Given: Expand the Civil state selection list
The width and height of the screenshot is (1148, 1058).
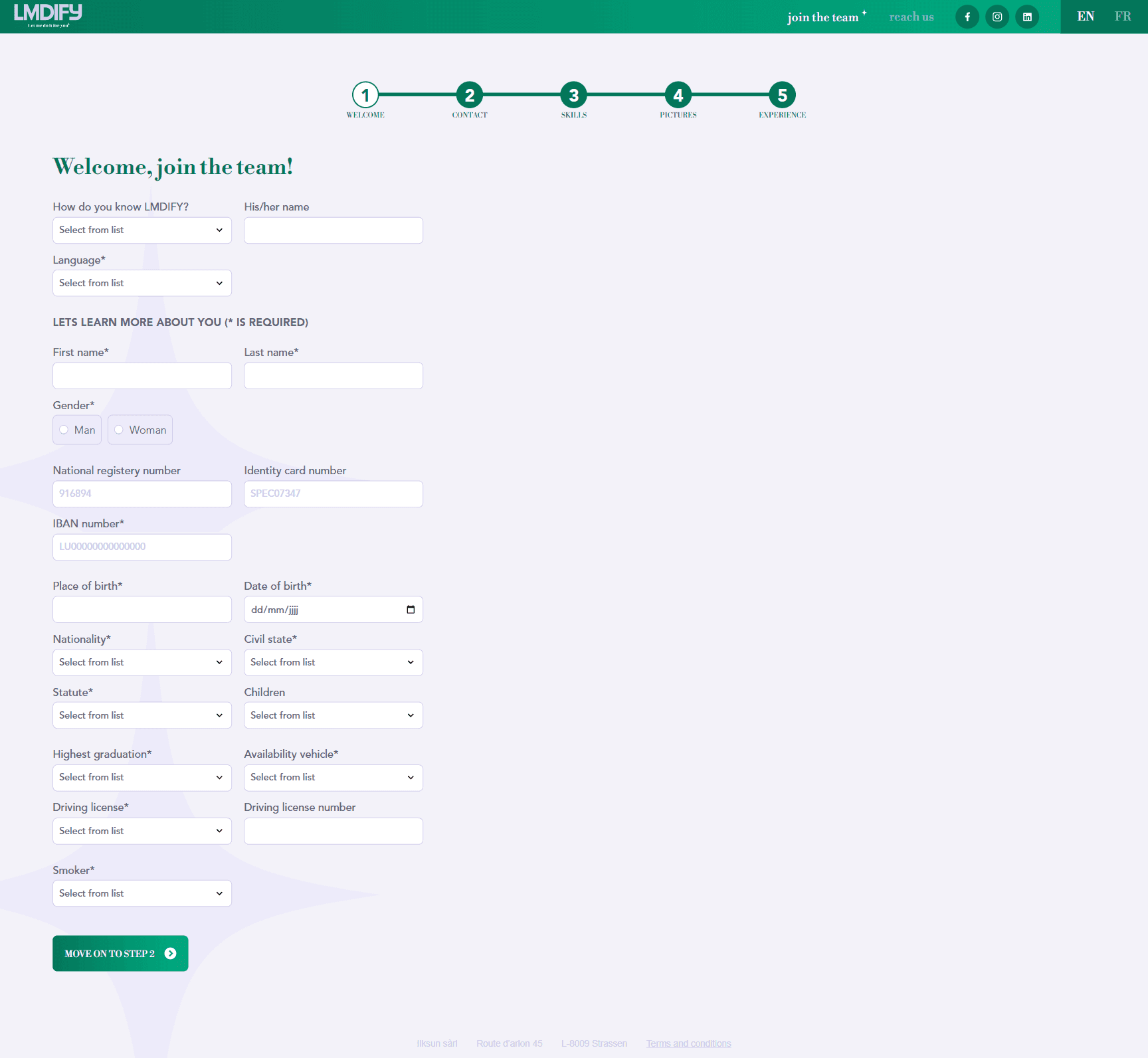Looking at the screenshot, I should point(333,662).
